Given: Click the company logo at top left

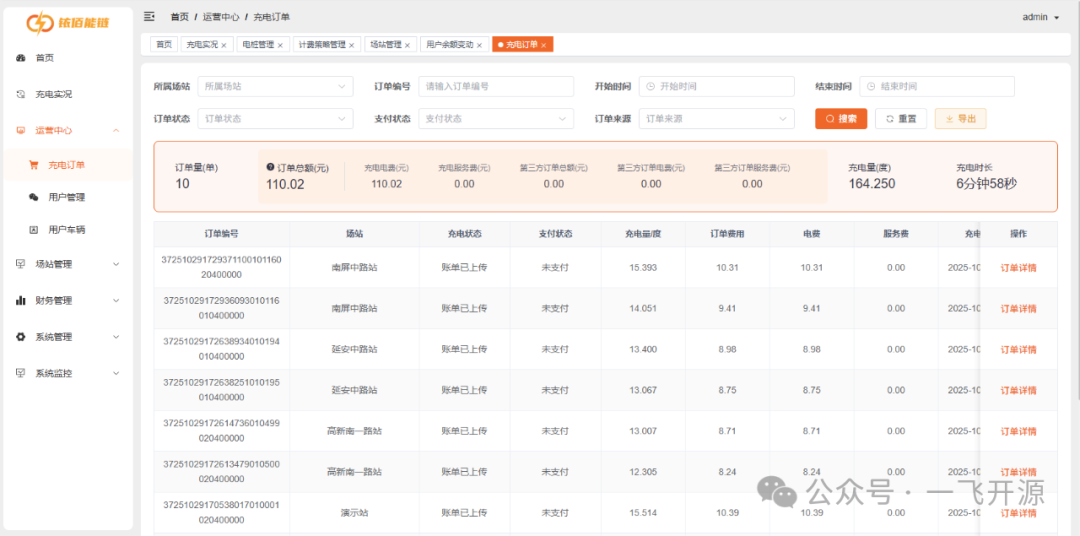Looking at the screenshot, I should [x=68, y=22].
